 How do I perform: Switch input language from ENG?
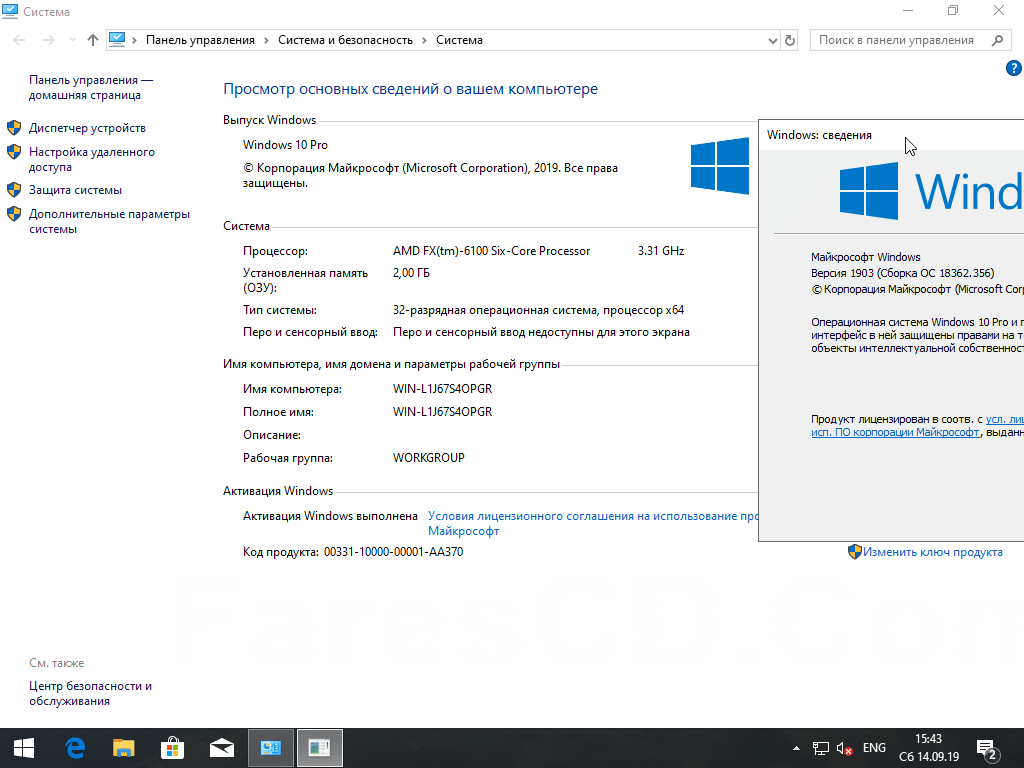coord(874,748)
